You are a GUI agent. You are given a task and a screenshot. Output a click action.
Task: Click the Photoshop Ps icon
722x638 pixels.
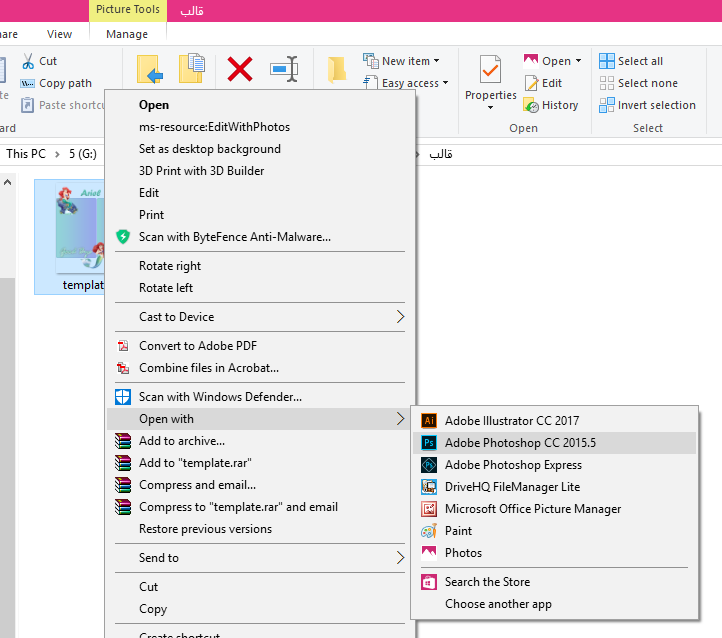point(429,443)
